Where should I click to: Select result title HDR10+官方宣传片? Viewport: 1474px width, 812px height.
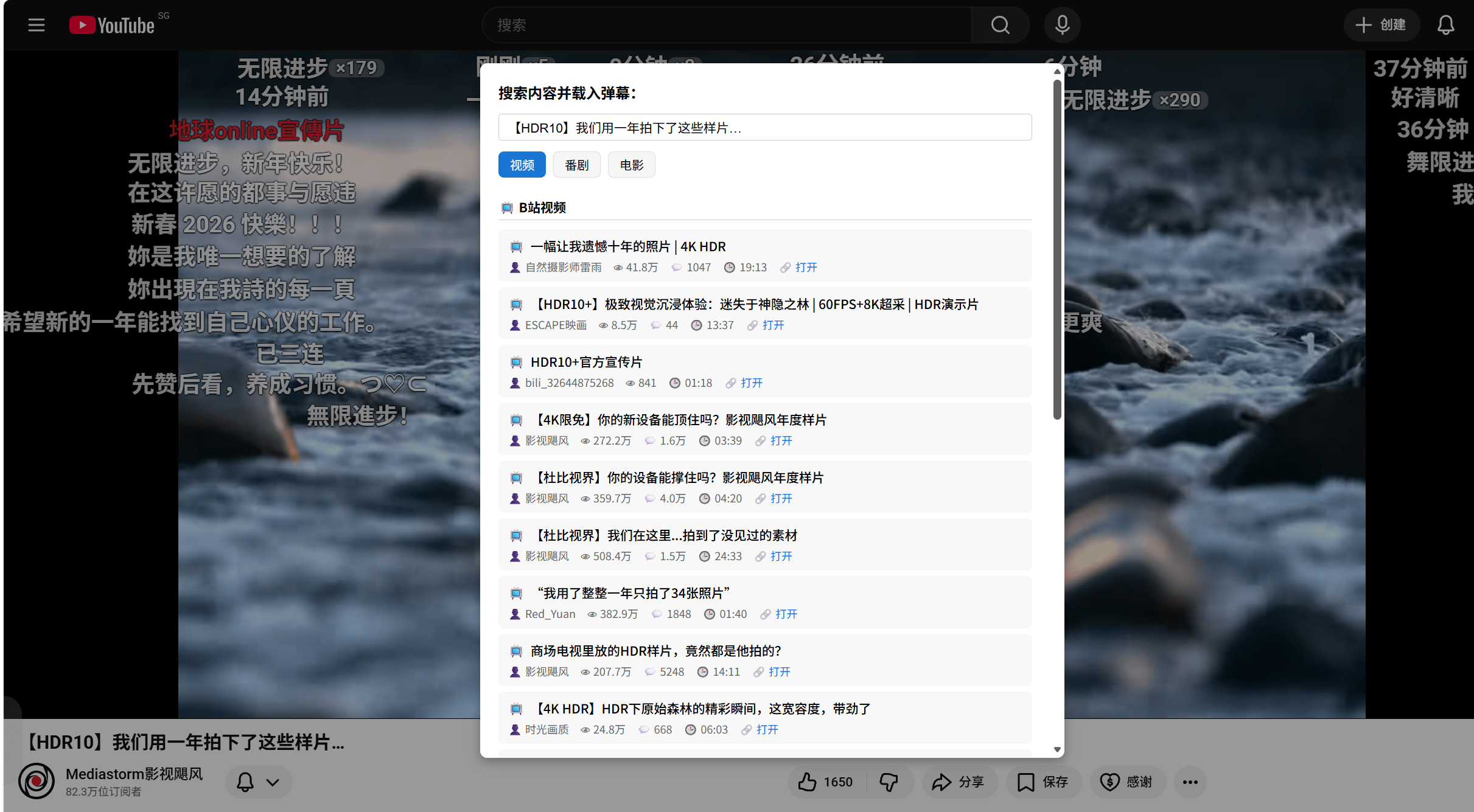[586, 362]
